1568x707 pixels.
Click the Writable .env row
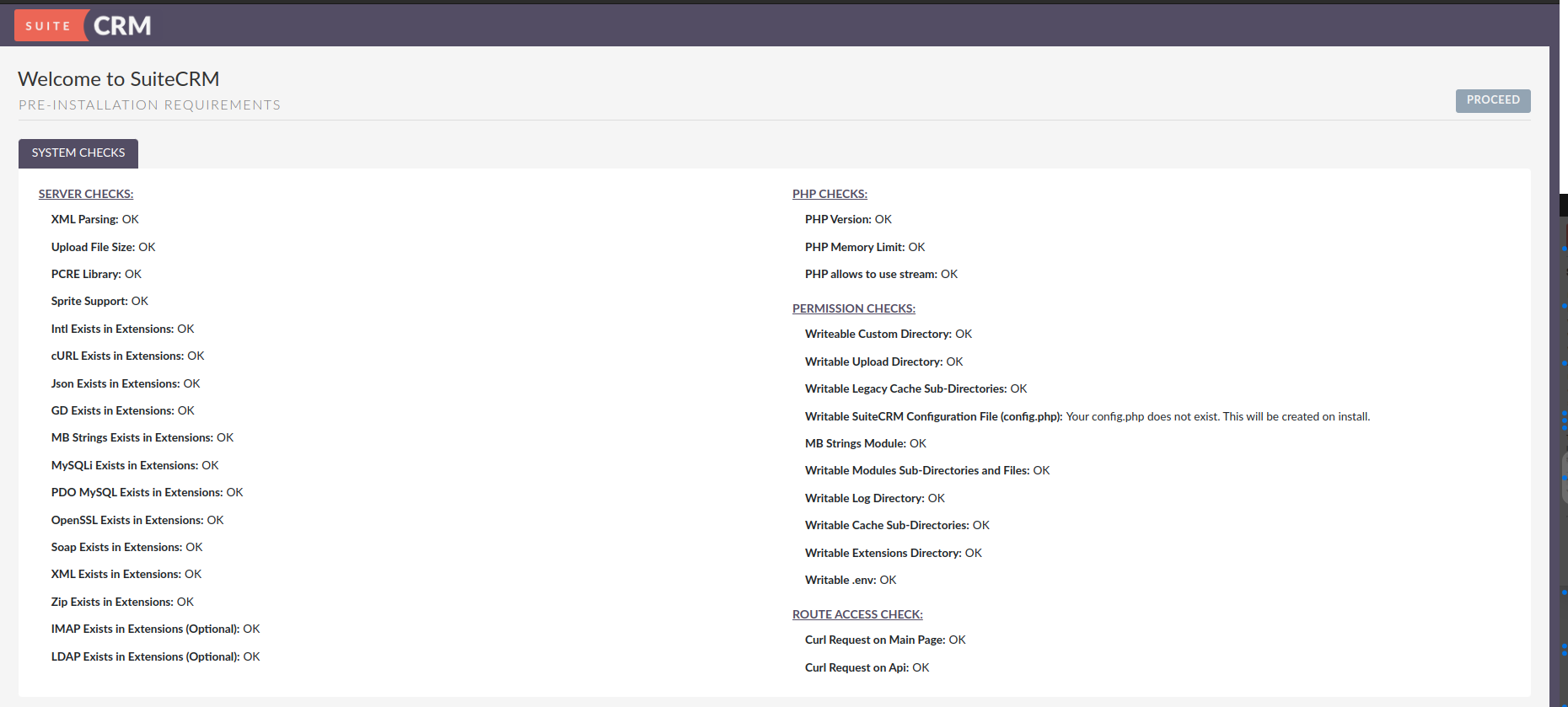click(x=851, y=580)
